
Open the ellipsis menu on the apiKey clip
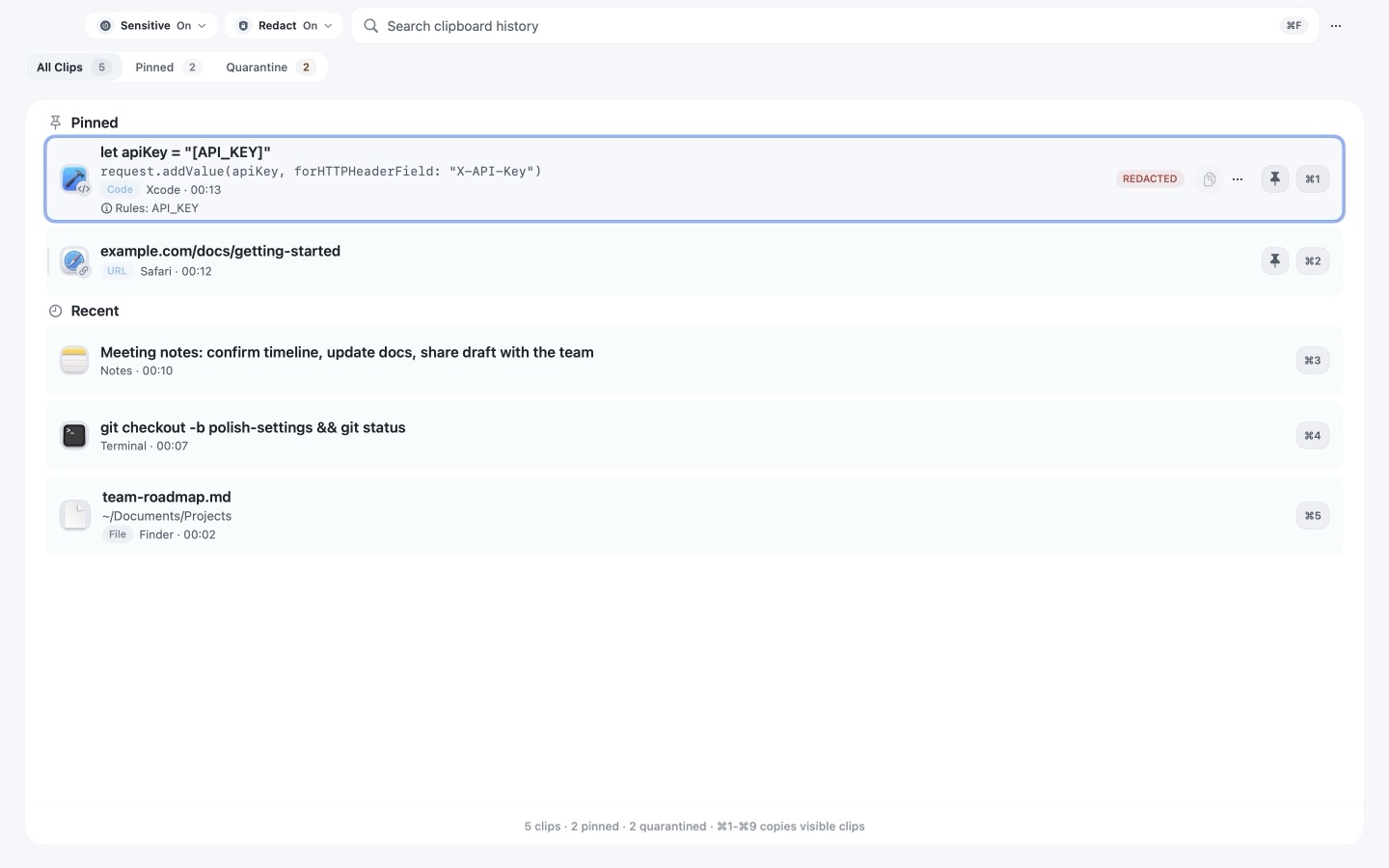click(1238, 179)
